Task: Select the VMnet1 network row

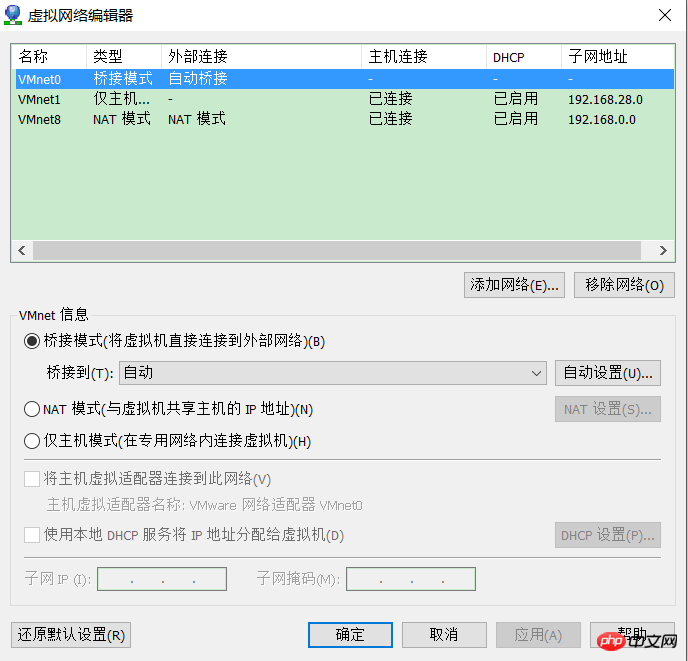Action: coord(344,99)
